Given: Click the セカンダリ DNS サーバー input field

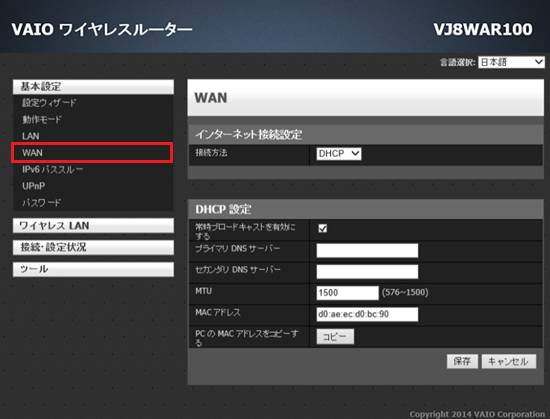Looking at the screenshot, I should click(x=367, y=271).
